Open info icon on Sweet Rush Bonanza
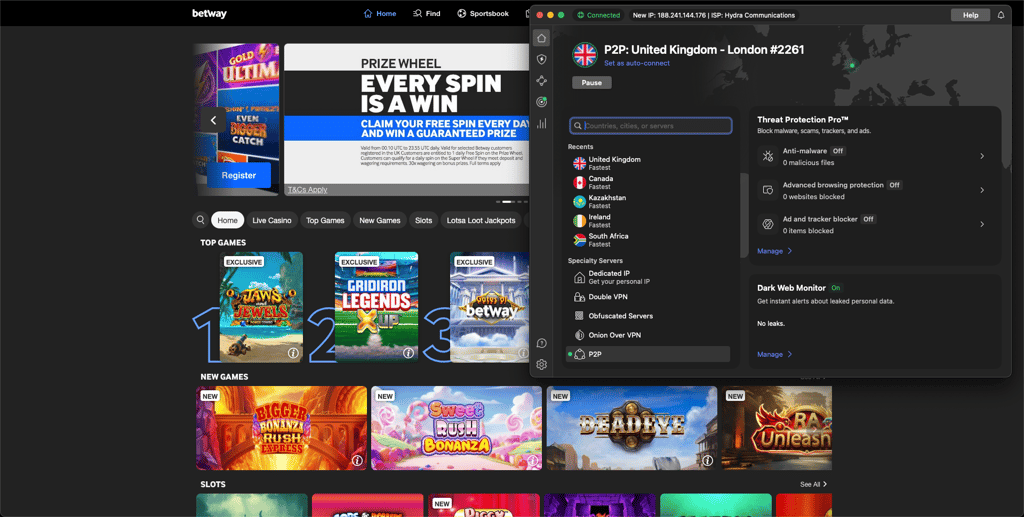Image resolution: width=1024 pixels, height=517 pixels. [x=532, y=460]
